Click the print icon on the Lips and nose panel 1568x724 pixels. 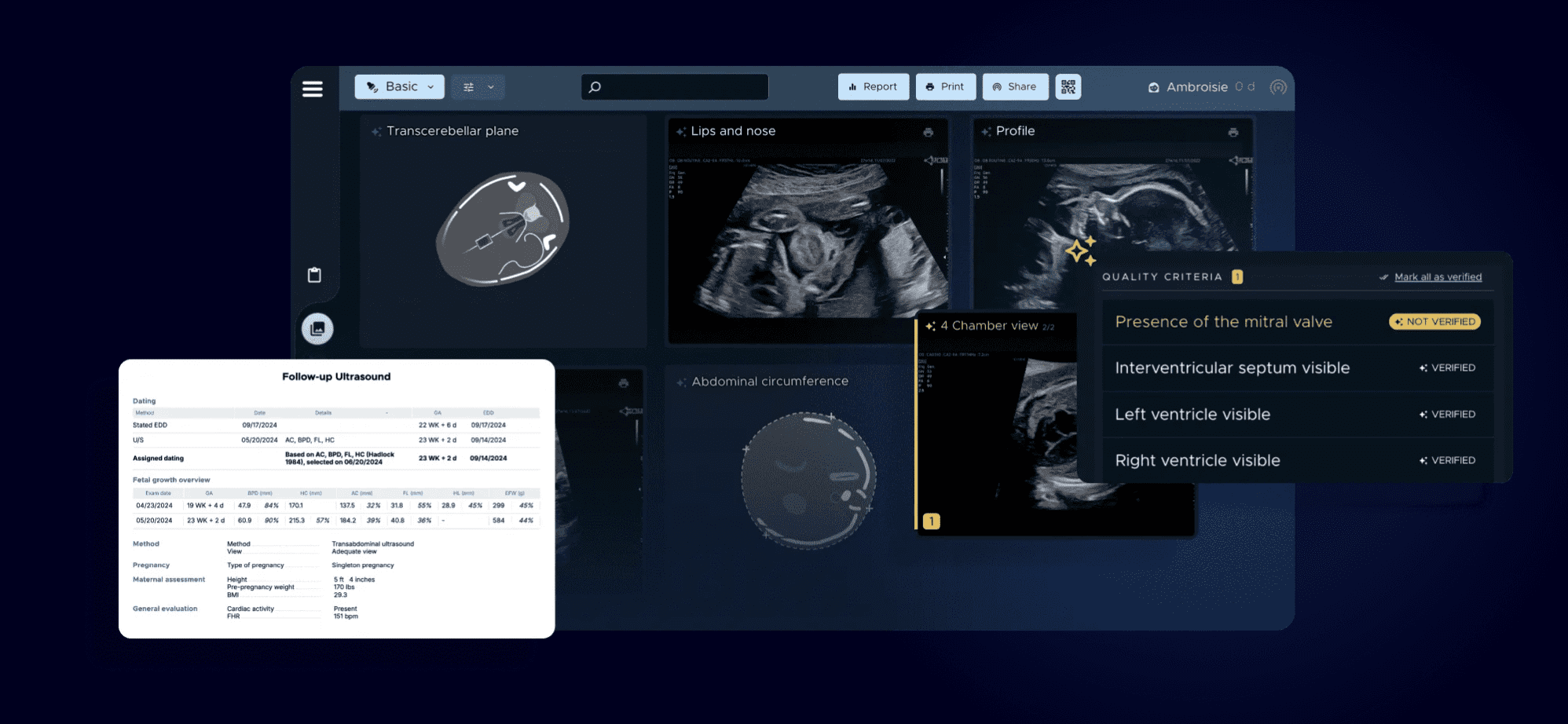pos(929,133)
